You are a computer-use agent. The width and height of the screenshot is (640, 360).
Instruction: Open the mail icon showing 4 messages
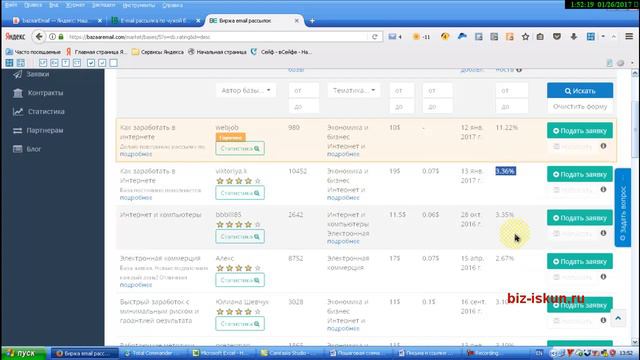[x=395, y=37]
